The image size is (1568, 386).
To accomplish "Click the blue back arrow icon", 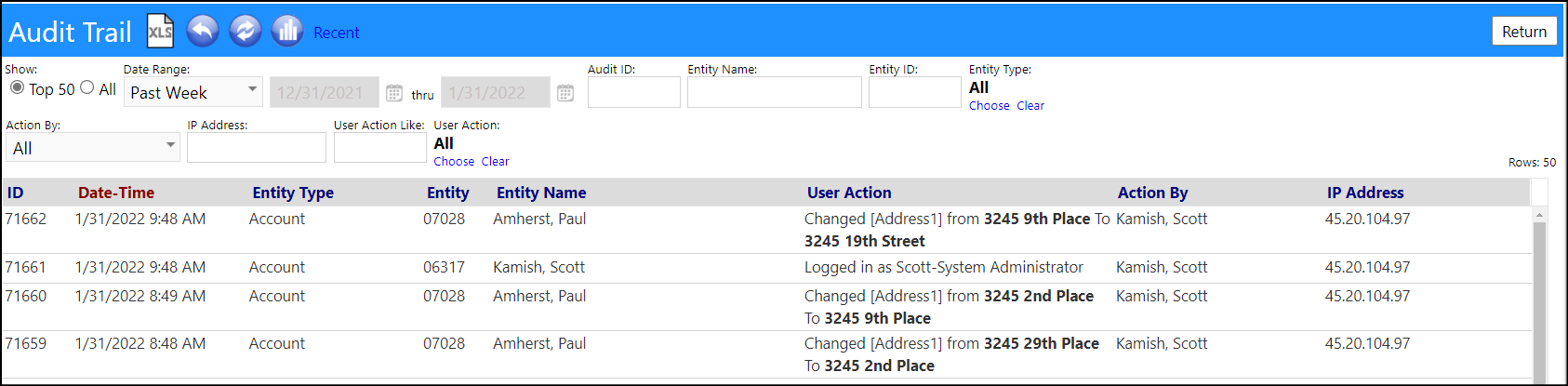I will (x=203, y=31).
